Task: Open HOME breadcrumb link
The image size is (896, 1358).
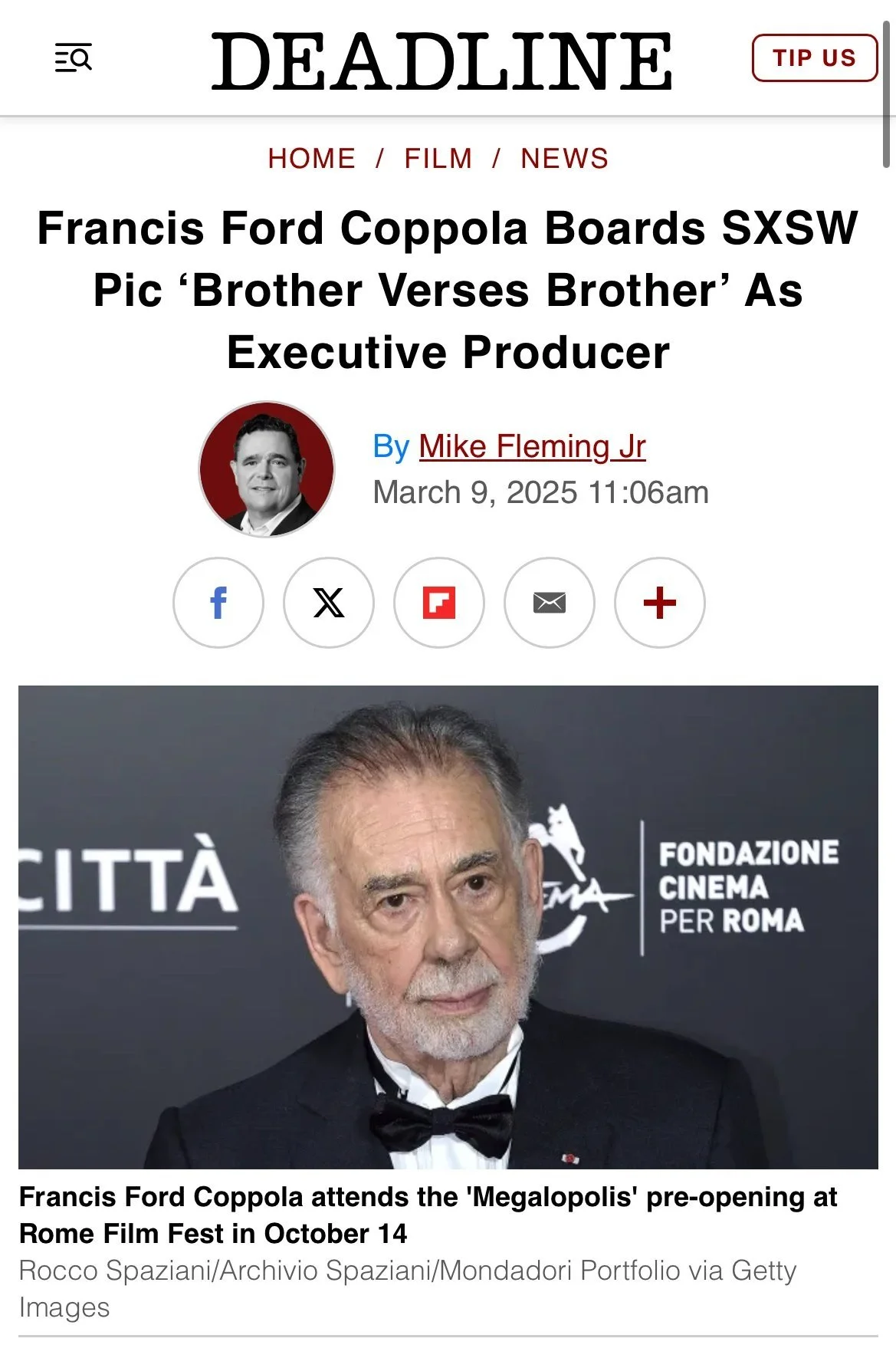Action: [312, 159]
